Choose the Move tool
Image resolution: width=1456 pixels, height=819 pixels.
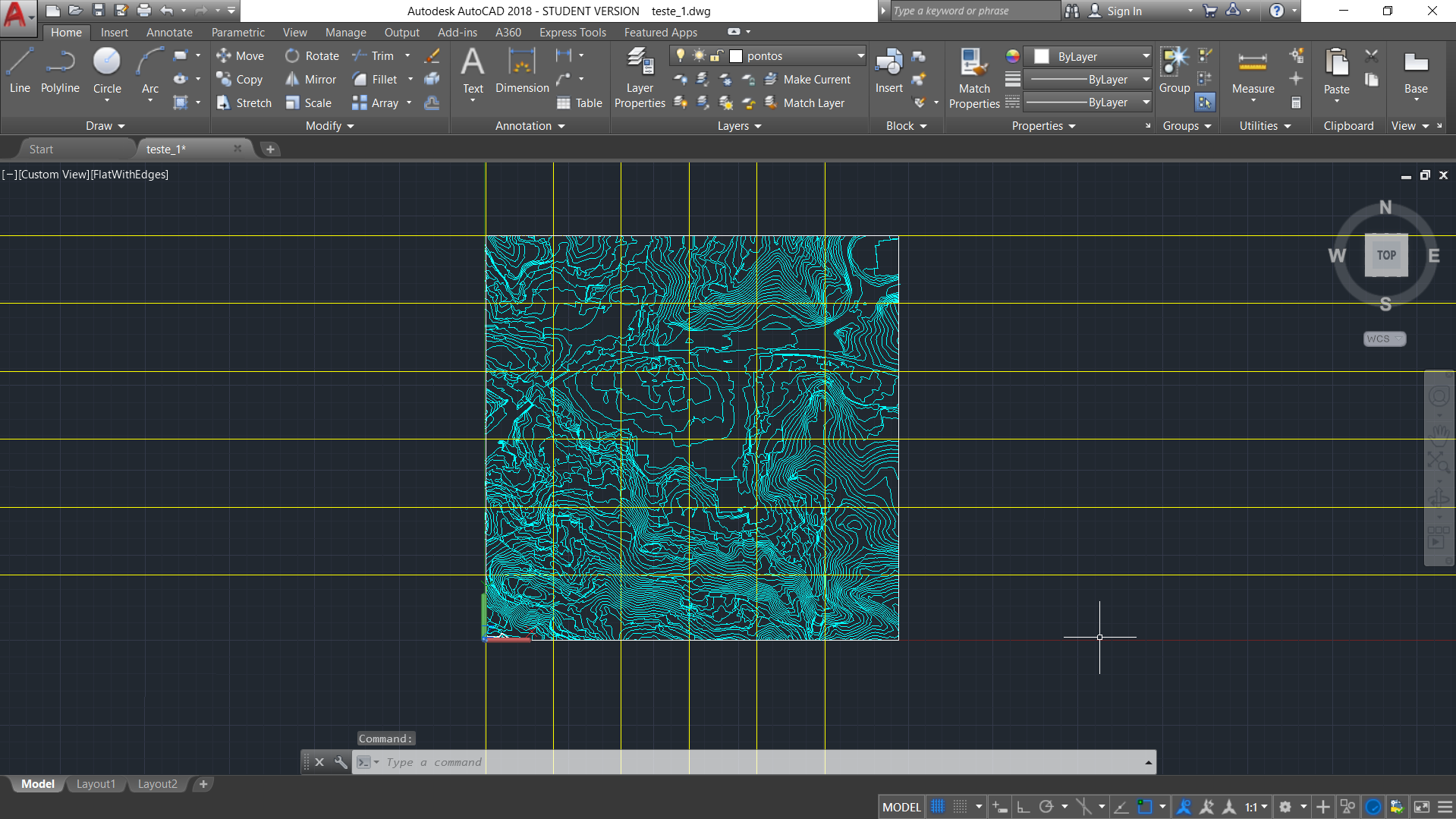click(240, 56)
